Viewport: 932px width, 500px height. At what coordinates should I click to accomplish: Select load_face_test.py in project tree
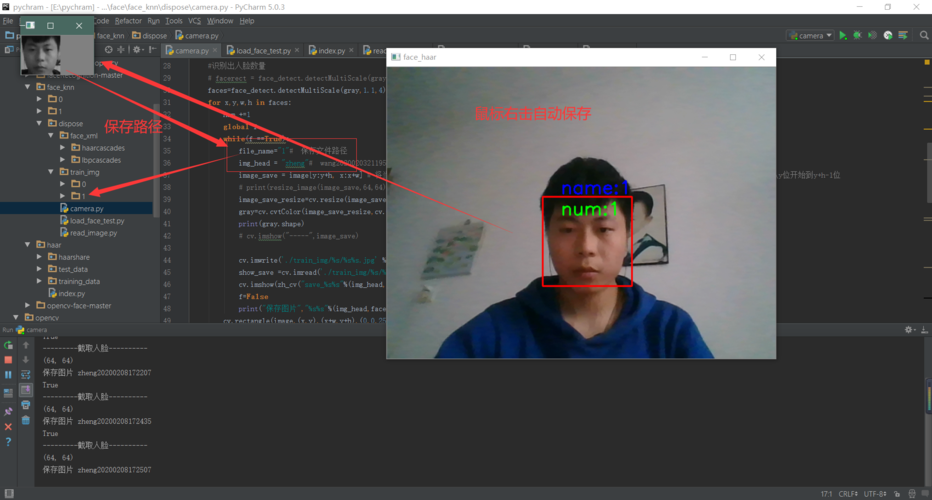click(92, 221)
